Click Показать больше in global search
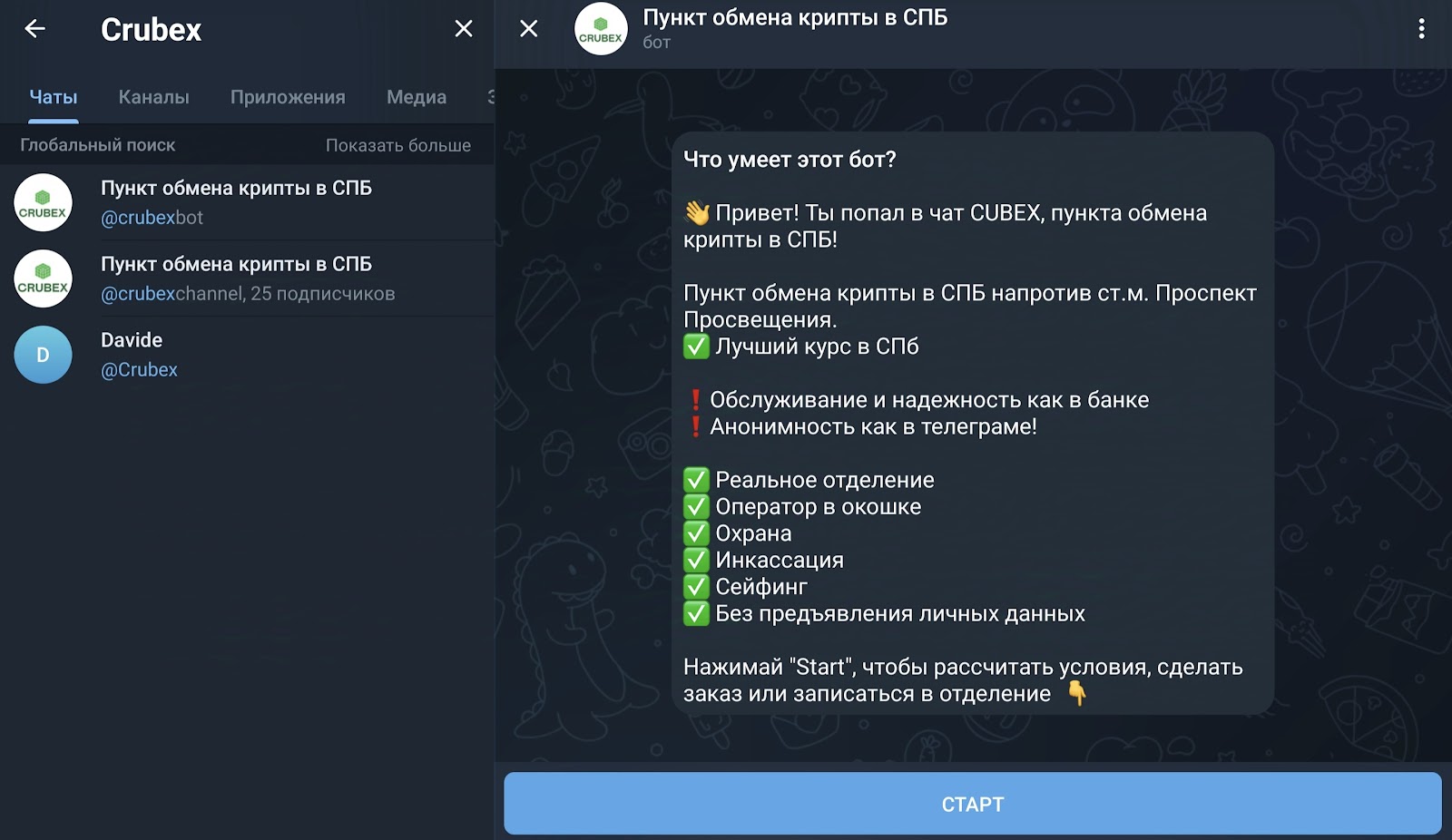The height and width of the screenshot is (840, 1452). [397, 144]
